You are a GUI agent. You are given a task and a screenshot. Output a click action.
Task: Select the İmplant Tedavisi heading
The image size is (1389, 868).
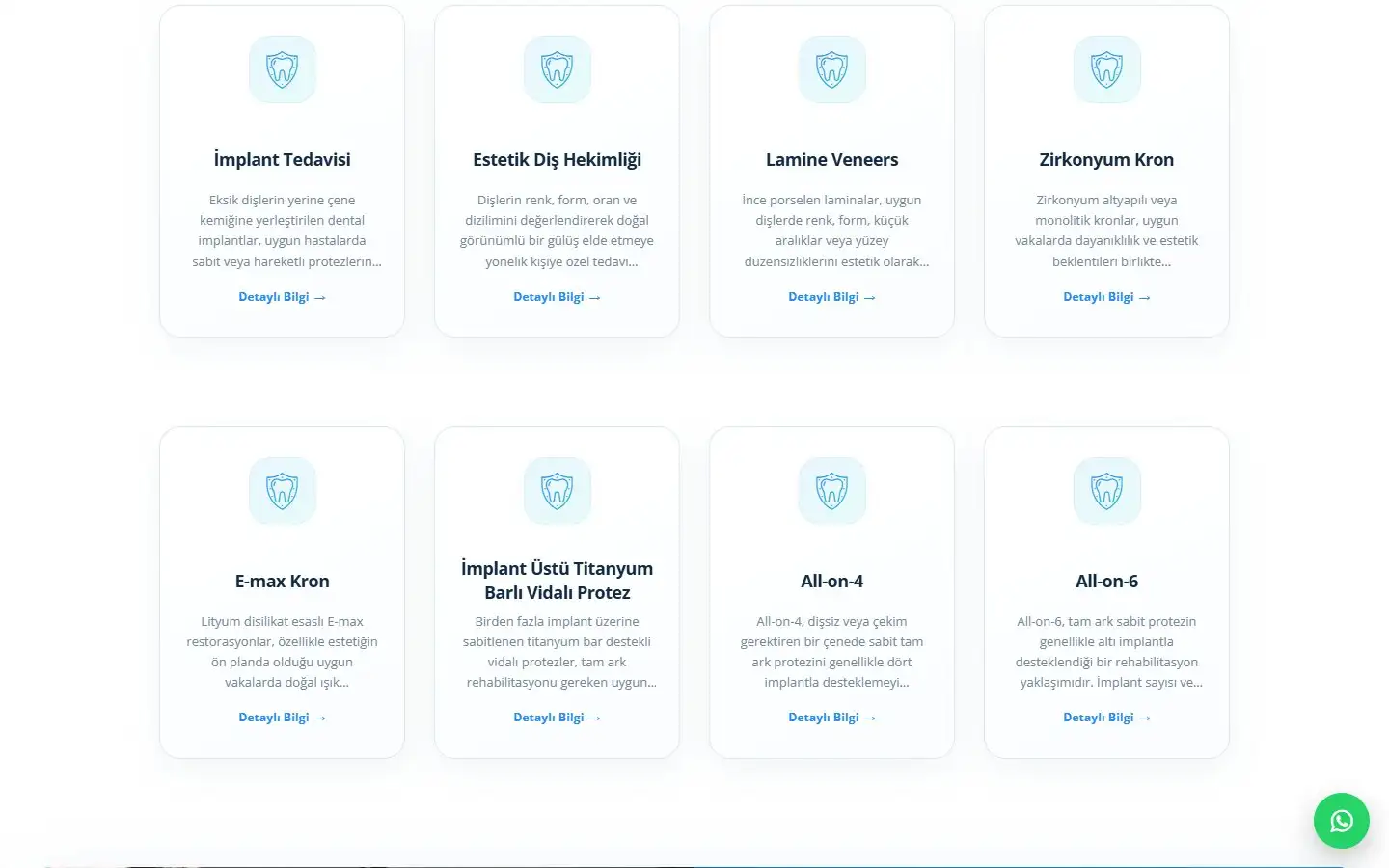(x=283, y=160)
